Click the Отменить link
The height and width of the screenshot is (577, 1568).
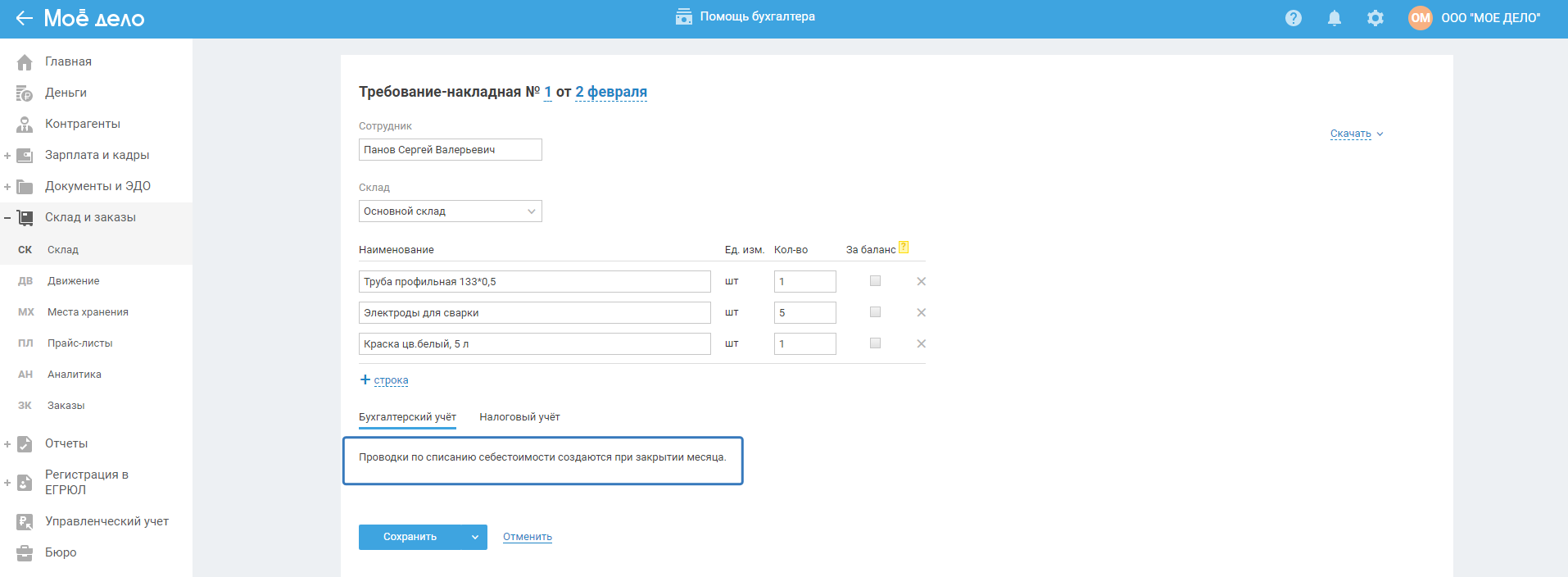pos(527,537)
